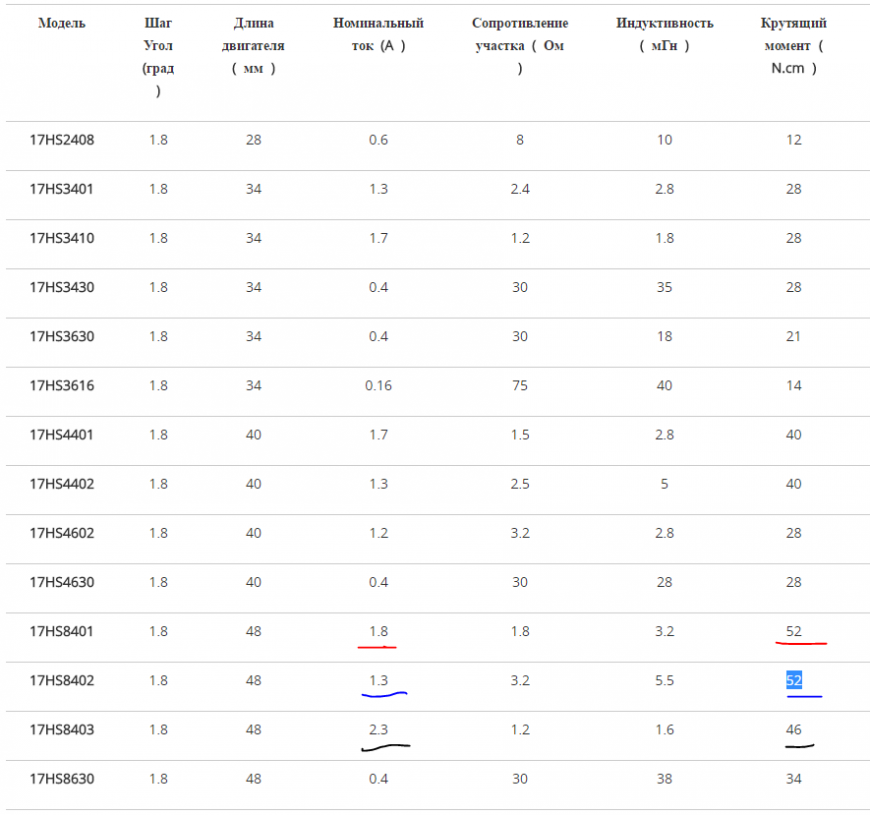Screen dimensions: 870x815
Task: Click the "Модель" column header
Action: coord(62,23)
